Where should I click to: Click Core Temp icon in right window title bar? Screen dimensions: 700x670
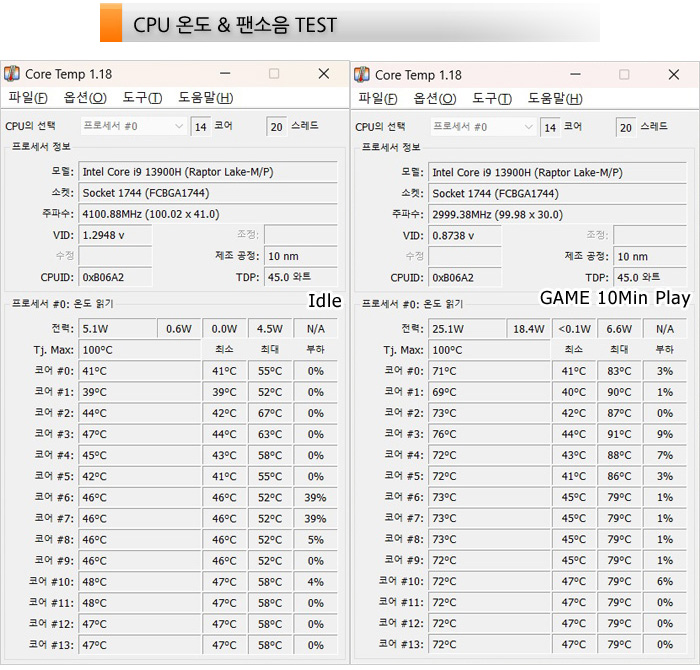click(x=362, y=75)
